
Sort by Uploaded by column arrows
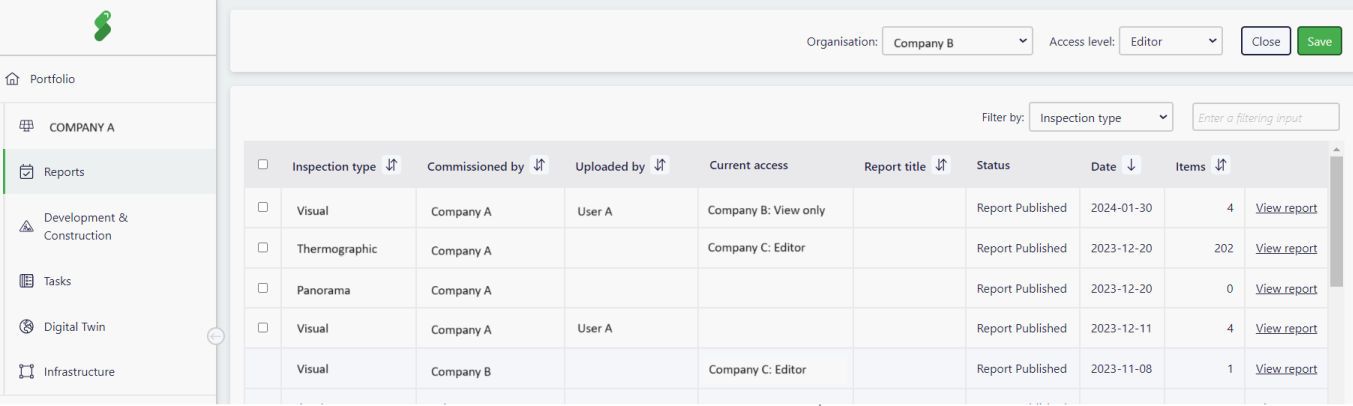point(660,166)
